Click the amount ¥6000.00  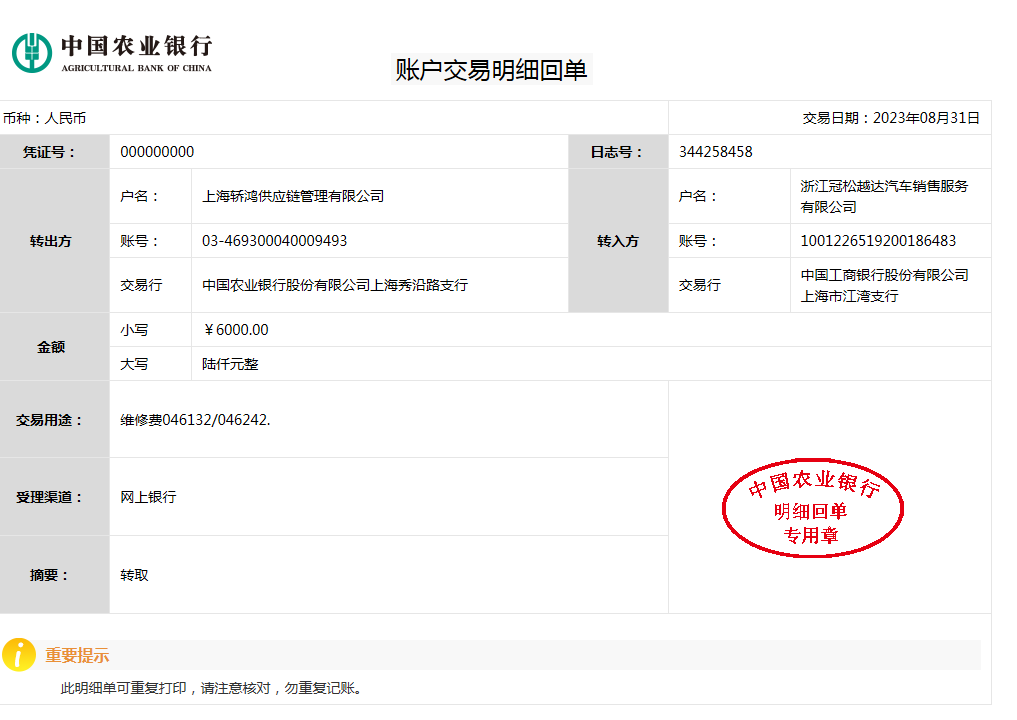236,330
